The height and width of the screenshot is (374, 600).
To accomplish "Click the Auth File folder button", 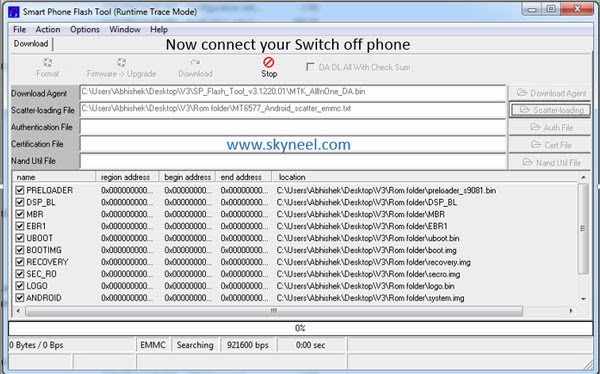I will click(x=550, y=127).
